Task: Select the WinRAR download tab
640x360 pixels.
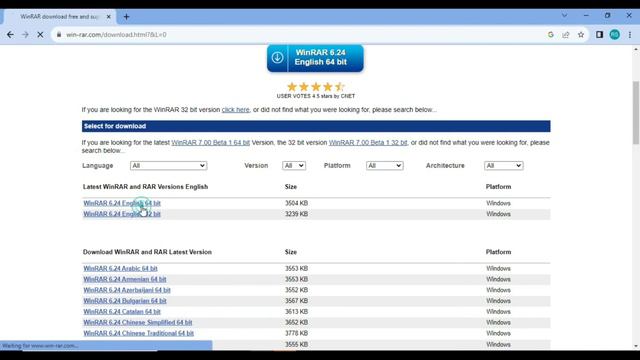Action: click(x=59, y=17)
